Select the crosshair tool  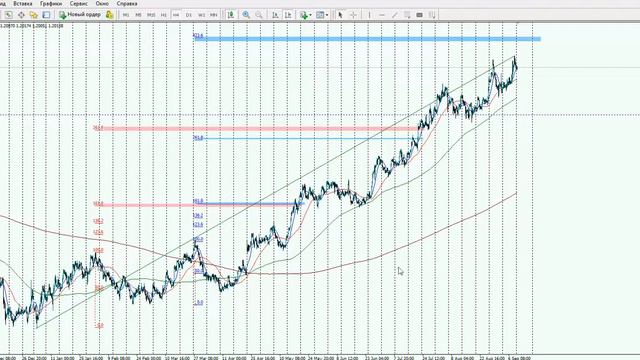tap(353, 15)
